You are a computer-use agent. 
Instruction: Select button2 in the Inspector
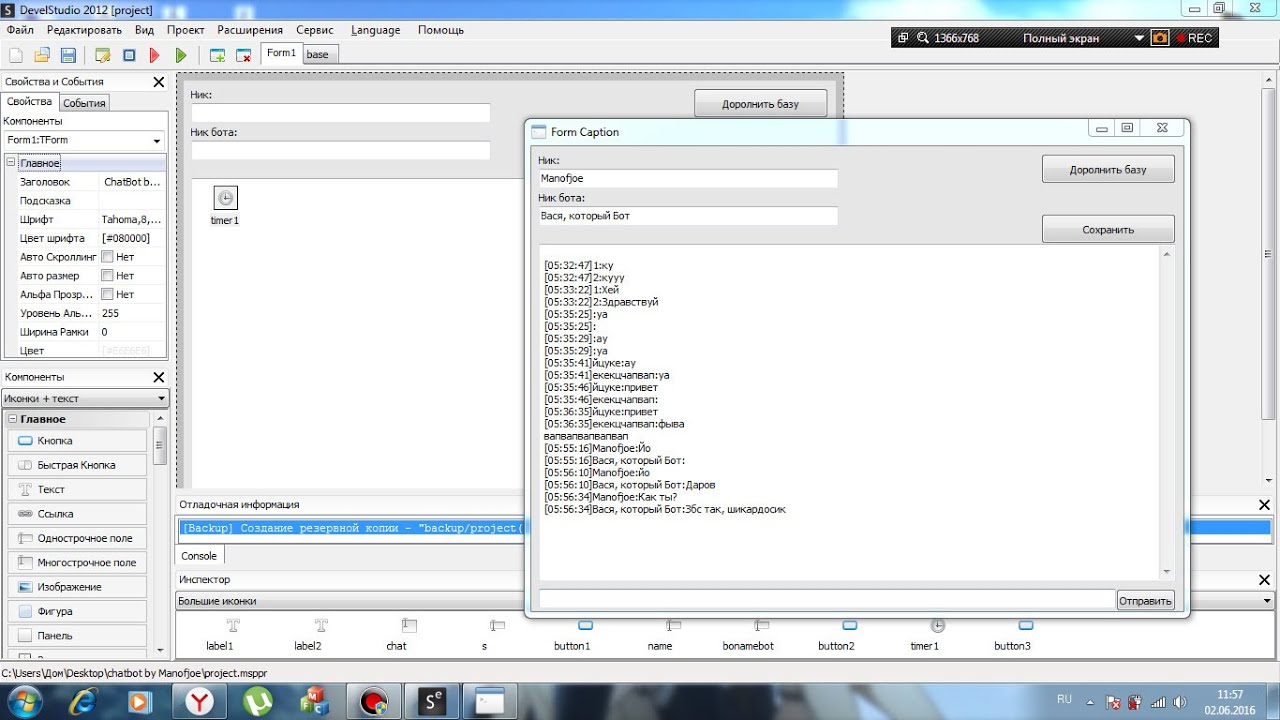pos(836,635)
